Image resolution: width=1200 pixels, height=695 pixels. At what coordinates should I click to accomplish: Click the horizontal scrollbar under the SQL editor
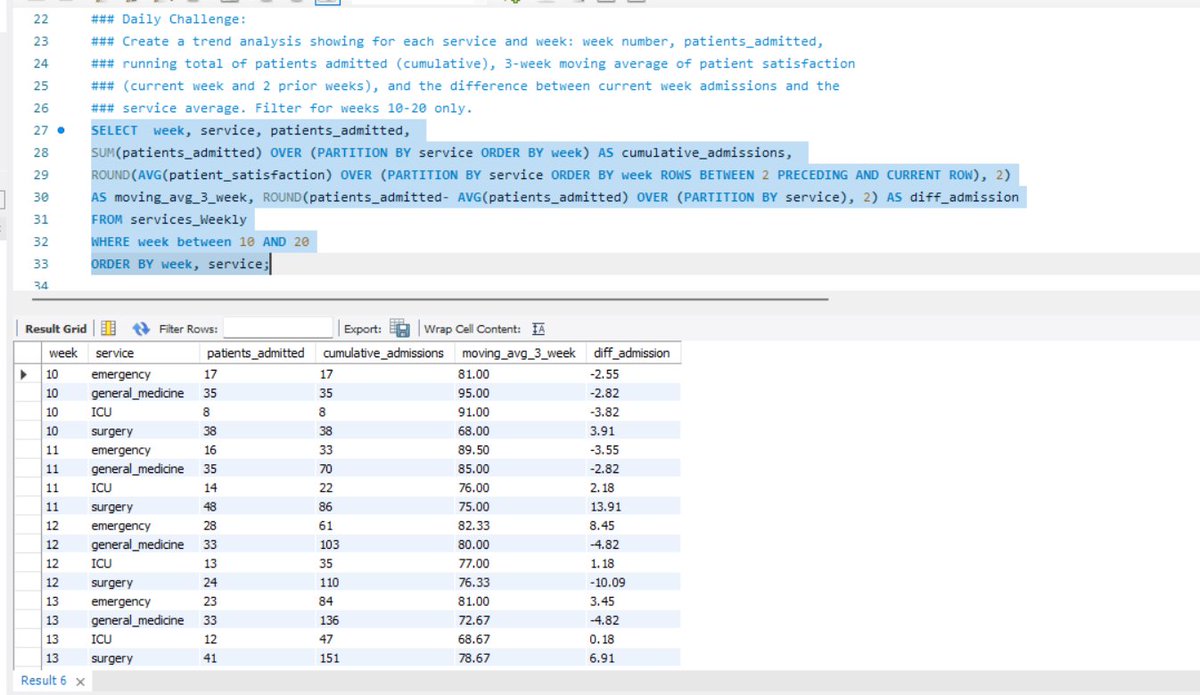[x=430, y=298]
